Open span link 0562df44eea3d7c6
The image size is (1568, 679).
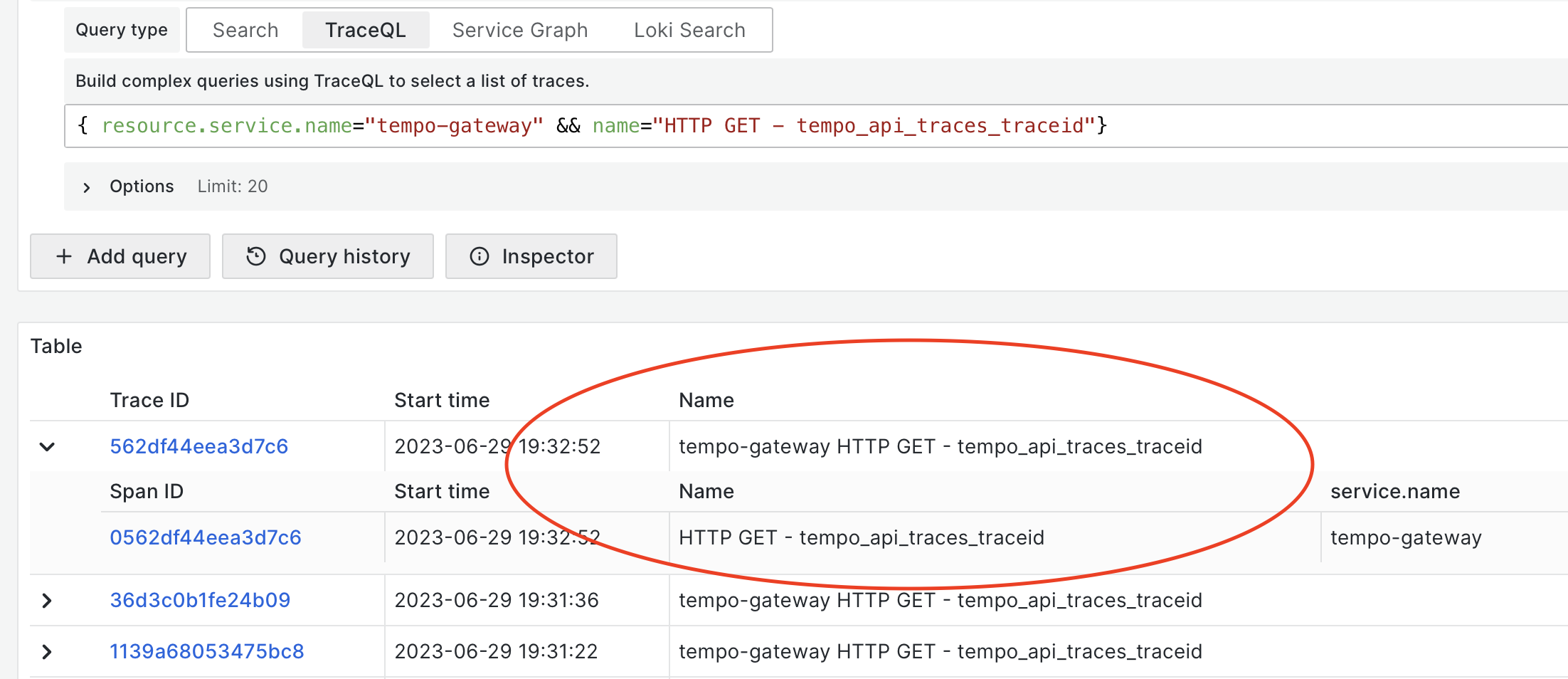(x=206, y=537)
